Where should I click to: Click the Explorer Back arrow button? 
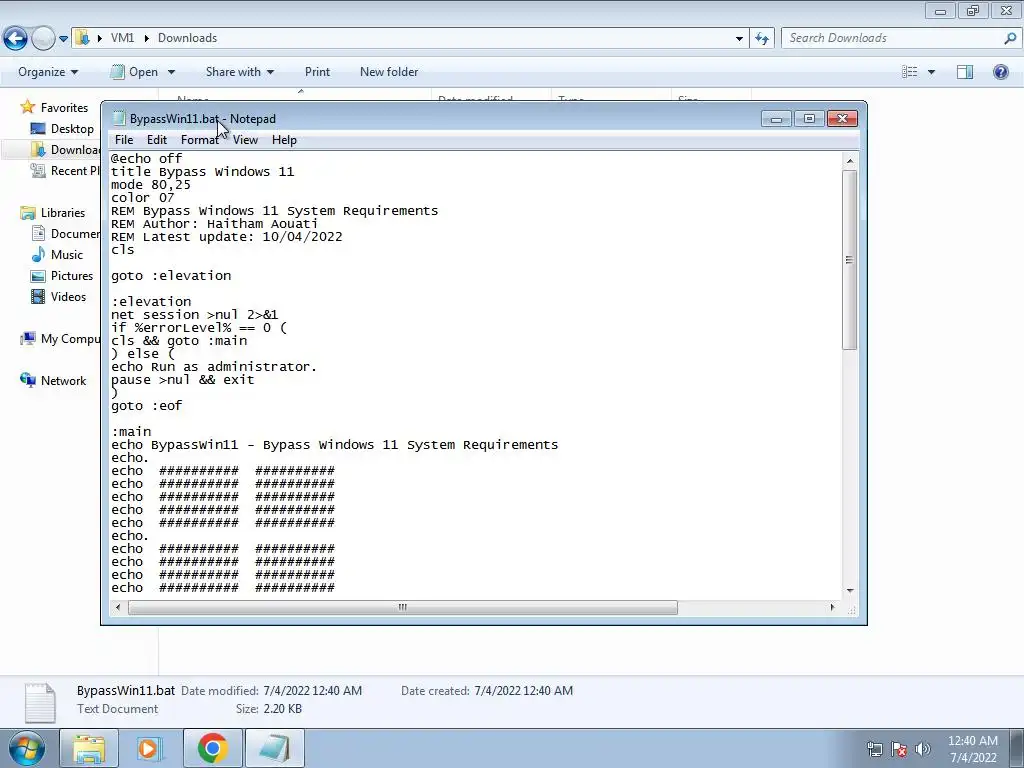point(16,39)
